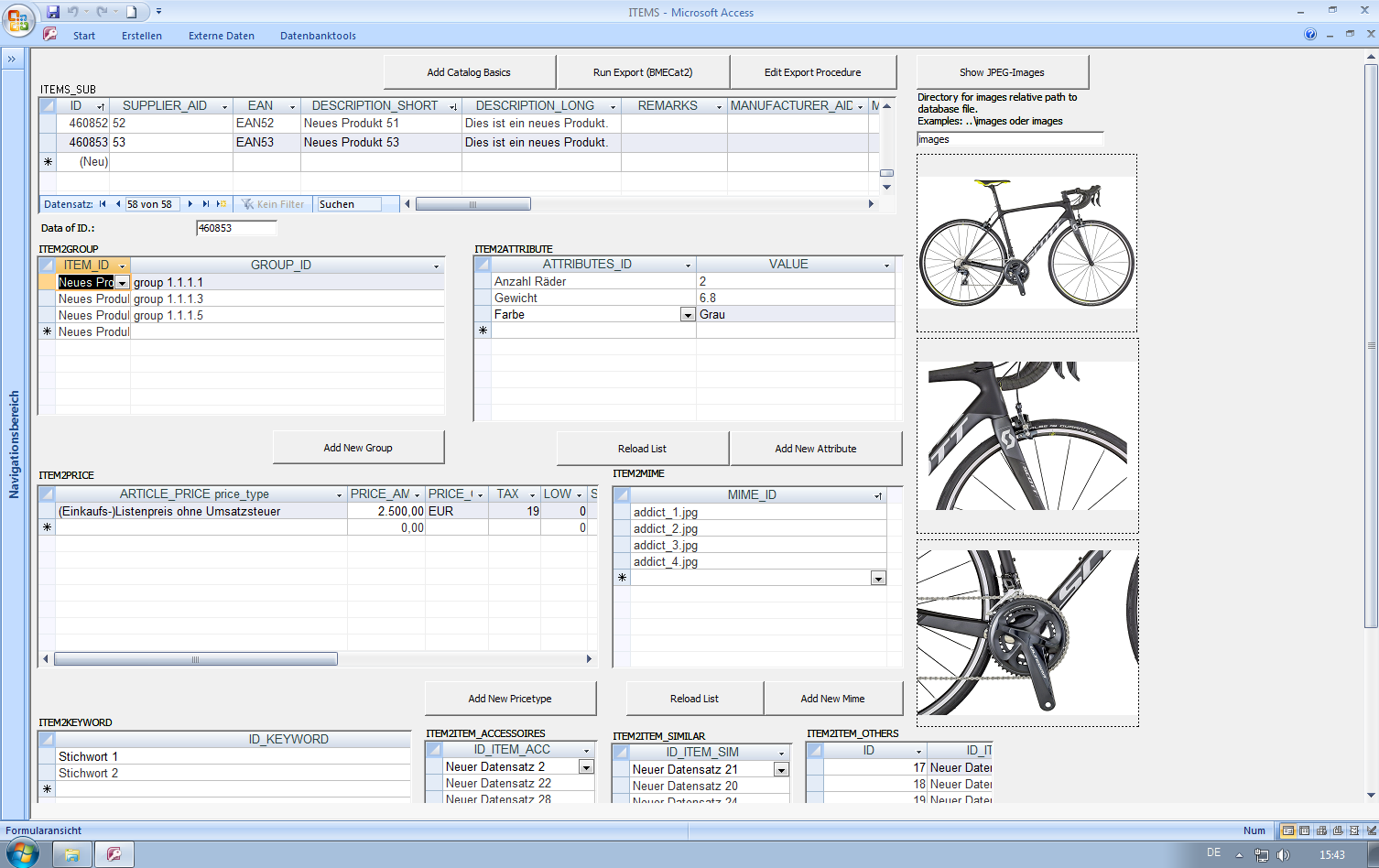Open the Farbe attribute dropdown

pyautogui.click(x=688, y=315)
